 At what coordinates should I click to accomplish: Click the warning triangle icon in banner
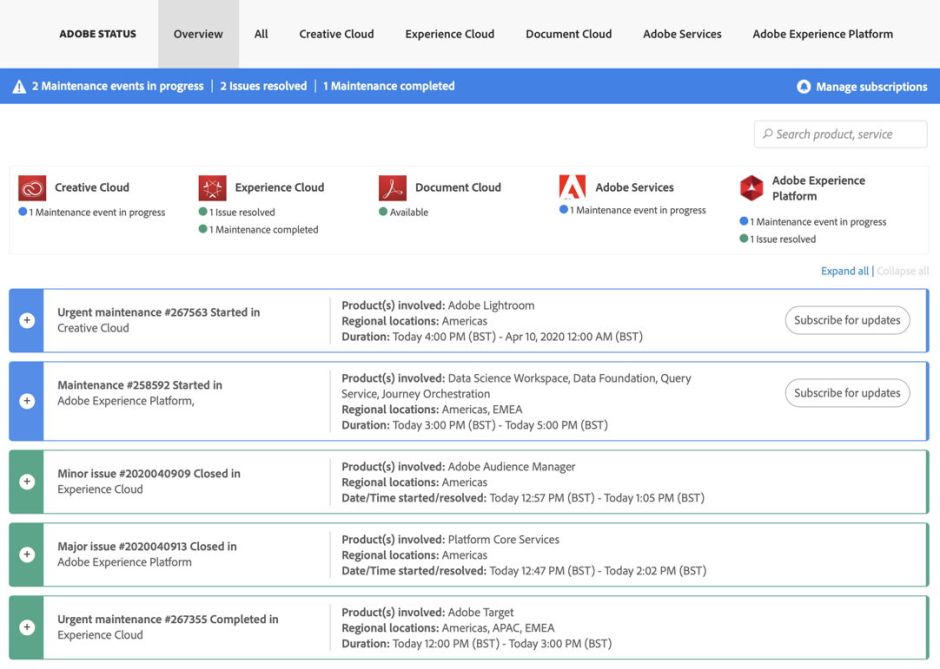click(x=19, y=87)
